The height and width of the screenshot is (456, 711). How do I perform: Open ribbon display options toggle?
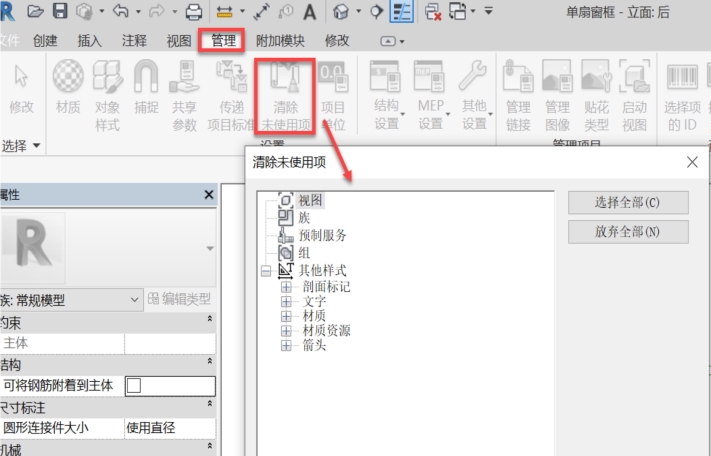[388, 41]
